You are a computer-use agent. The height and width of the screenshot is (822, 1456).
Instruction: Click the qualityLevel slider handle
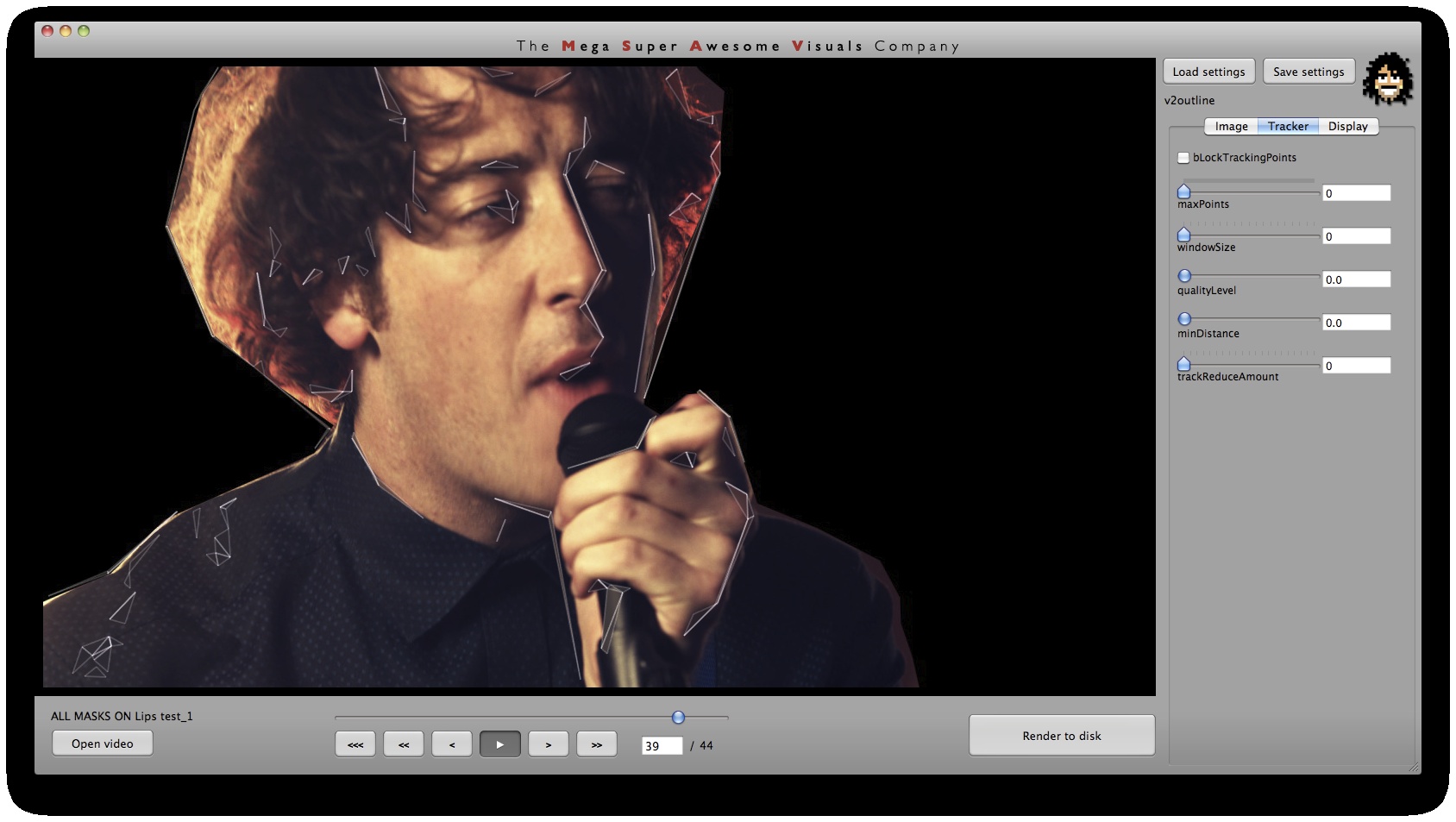pos(1184,276)
